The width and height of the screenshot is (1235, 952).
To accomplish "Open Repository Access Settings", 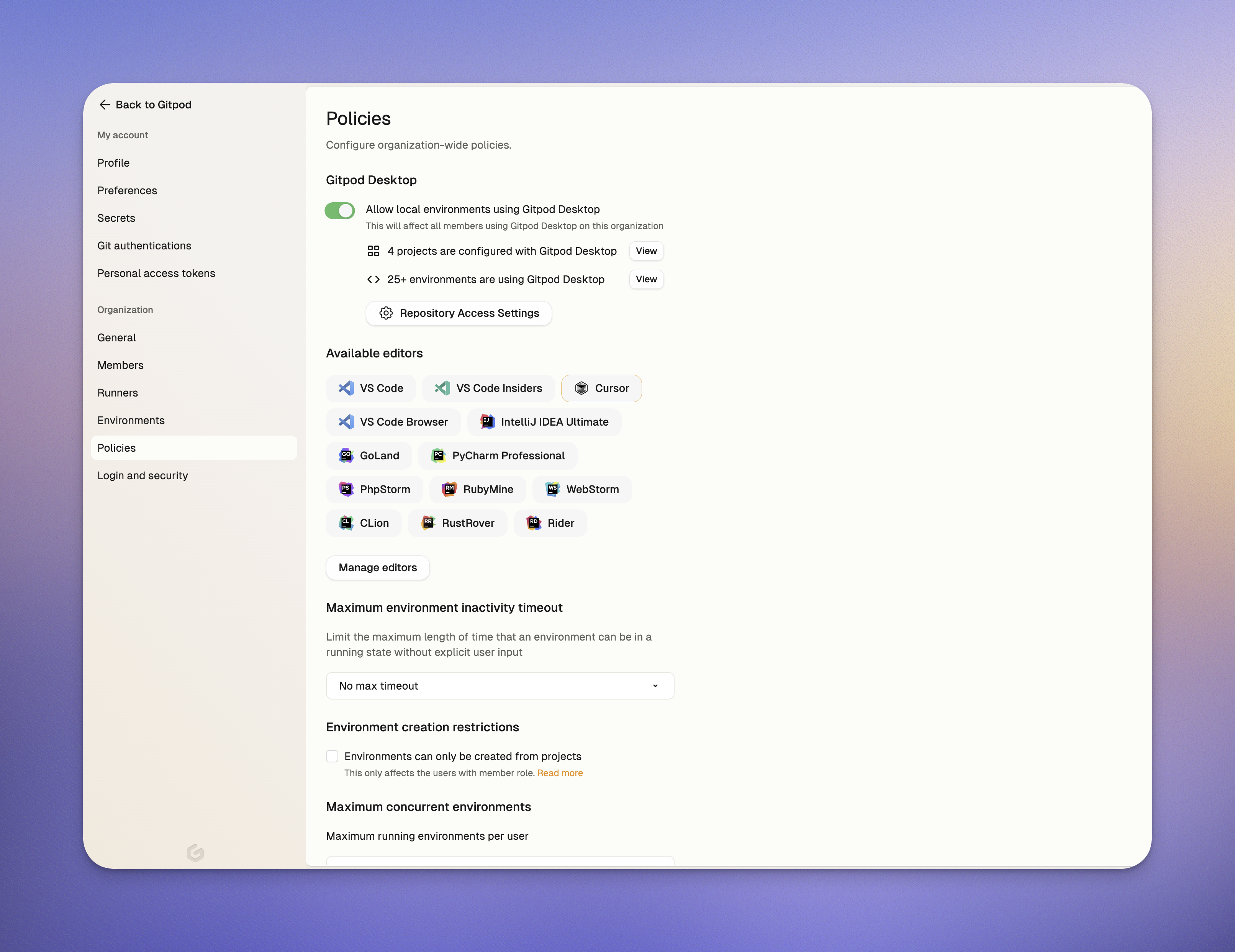I will pos(459,313).
